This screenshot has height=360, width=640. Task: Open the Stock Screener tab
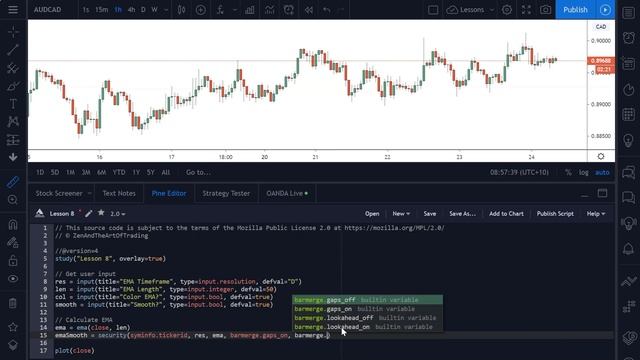pos(59,193)
